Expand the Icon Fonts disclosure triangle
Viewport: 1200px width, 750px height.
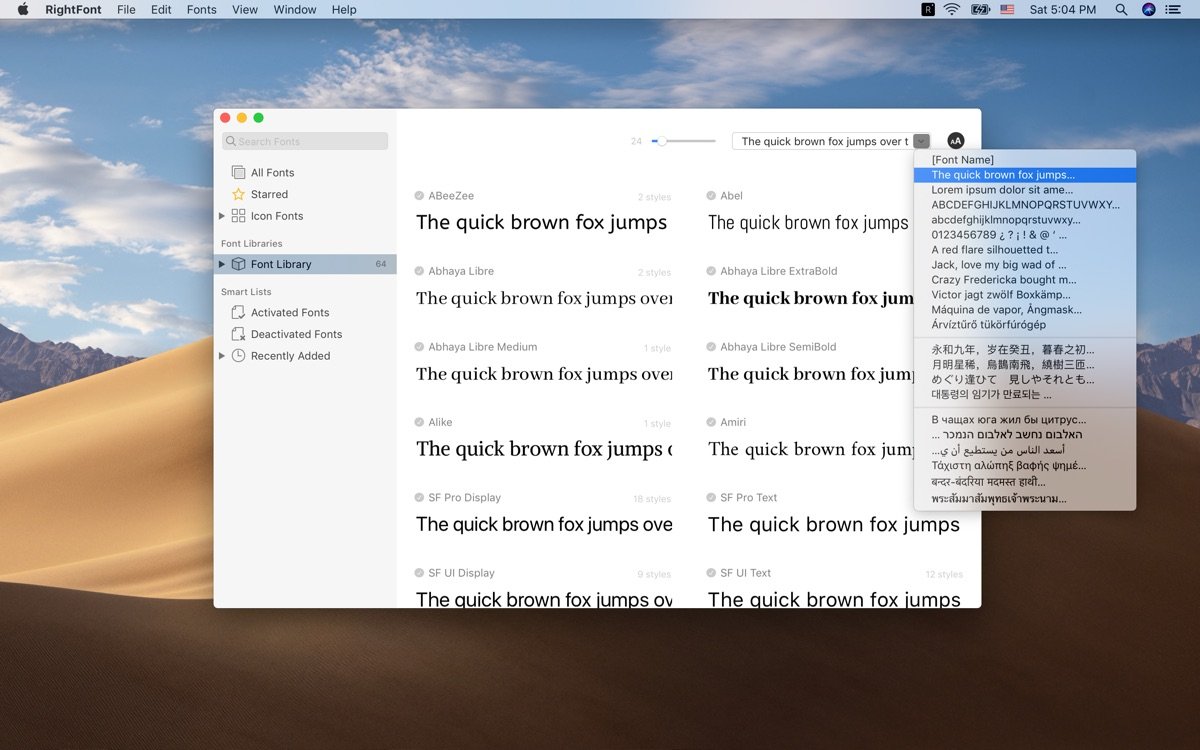pyautogui.click(x=222, y=216)
